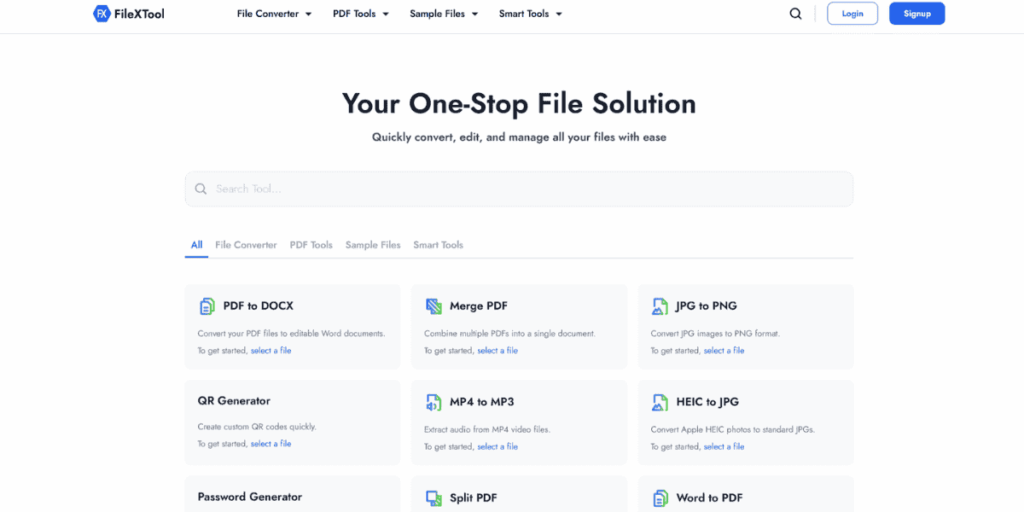Click the PDF to DOCX card icon
Viewport: 1024px width, 512px height.
coord(206,306)
